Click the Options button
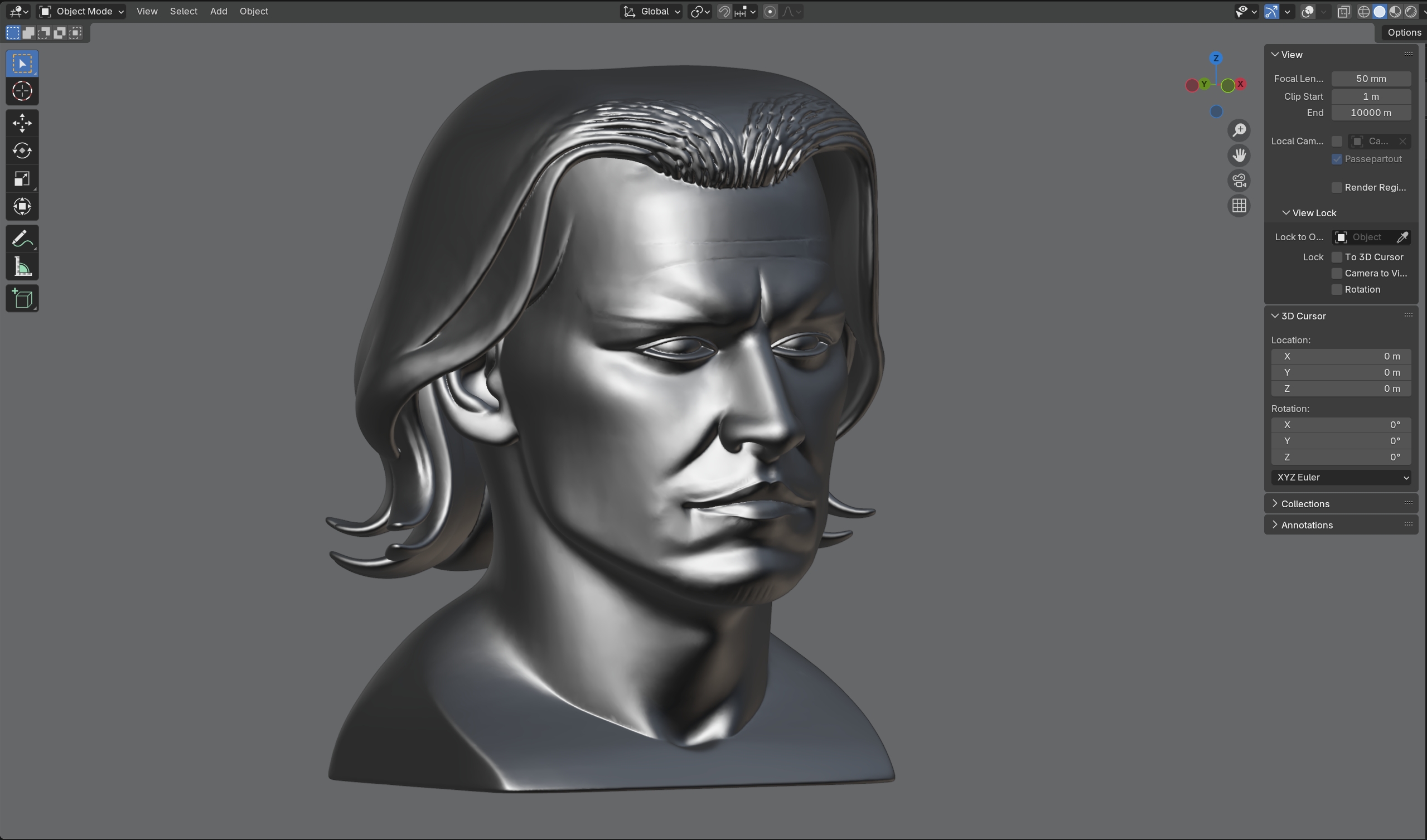Screen dimensions: 1427x840 (x=1403, y=32)
